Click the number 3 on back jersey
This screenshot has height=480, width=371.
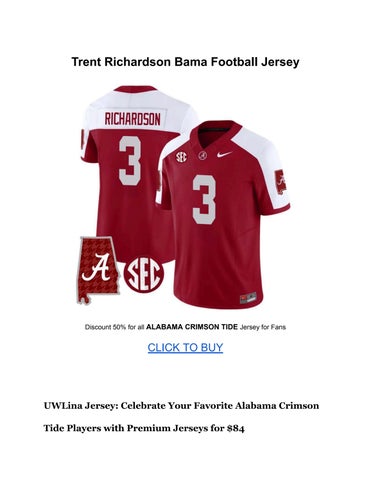130,160
